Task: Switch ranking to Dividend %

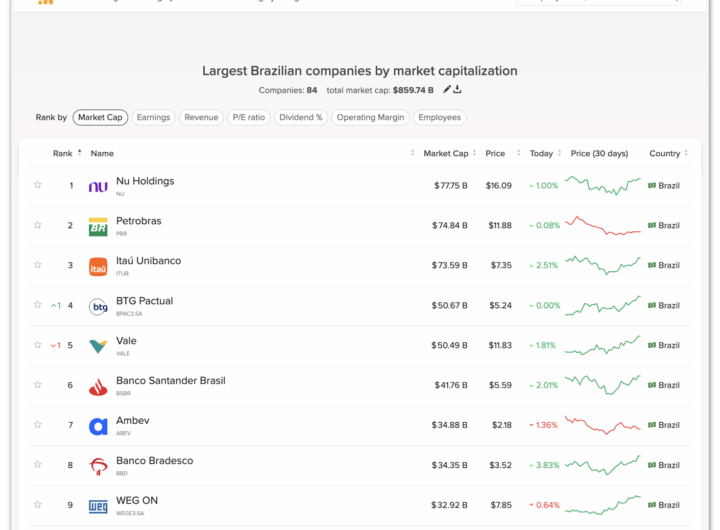Action: click(302, 118)
